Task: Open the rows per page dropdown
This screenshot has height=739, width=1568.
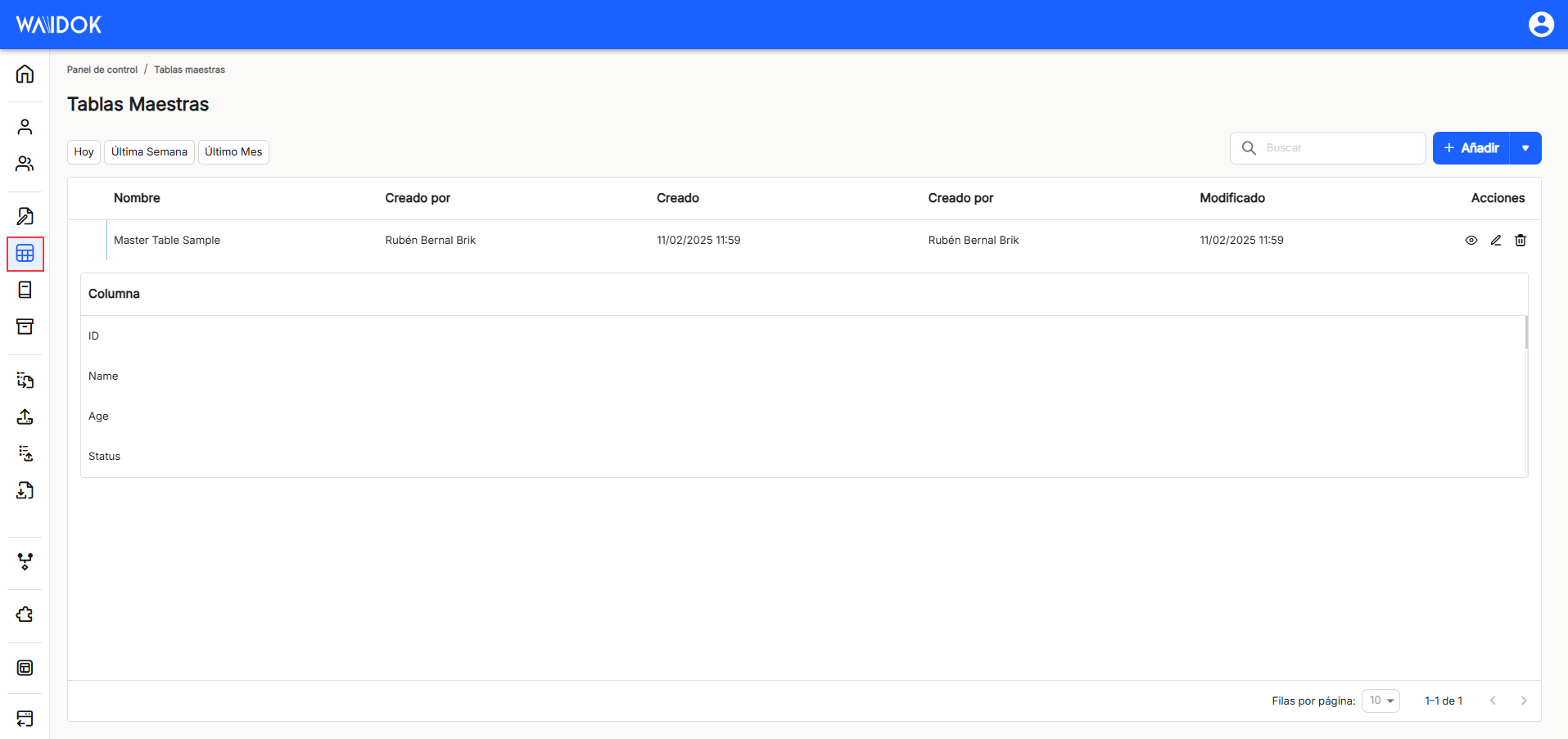Action: point(1380,701)
